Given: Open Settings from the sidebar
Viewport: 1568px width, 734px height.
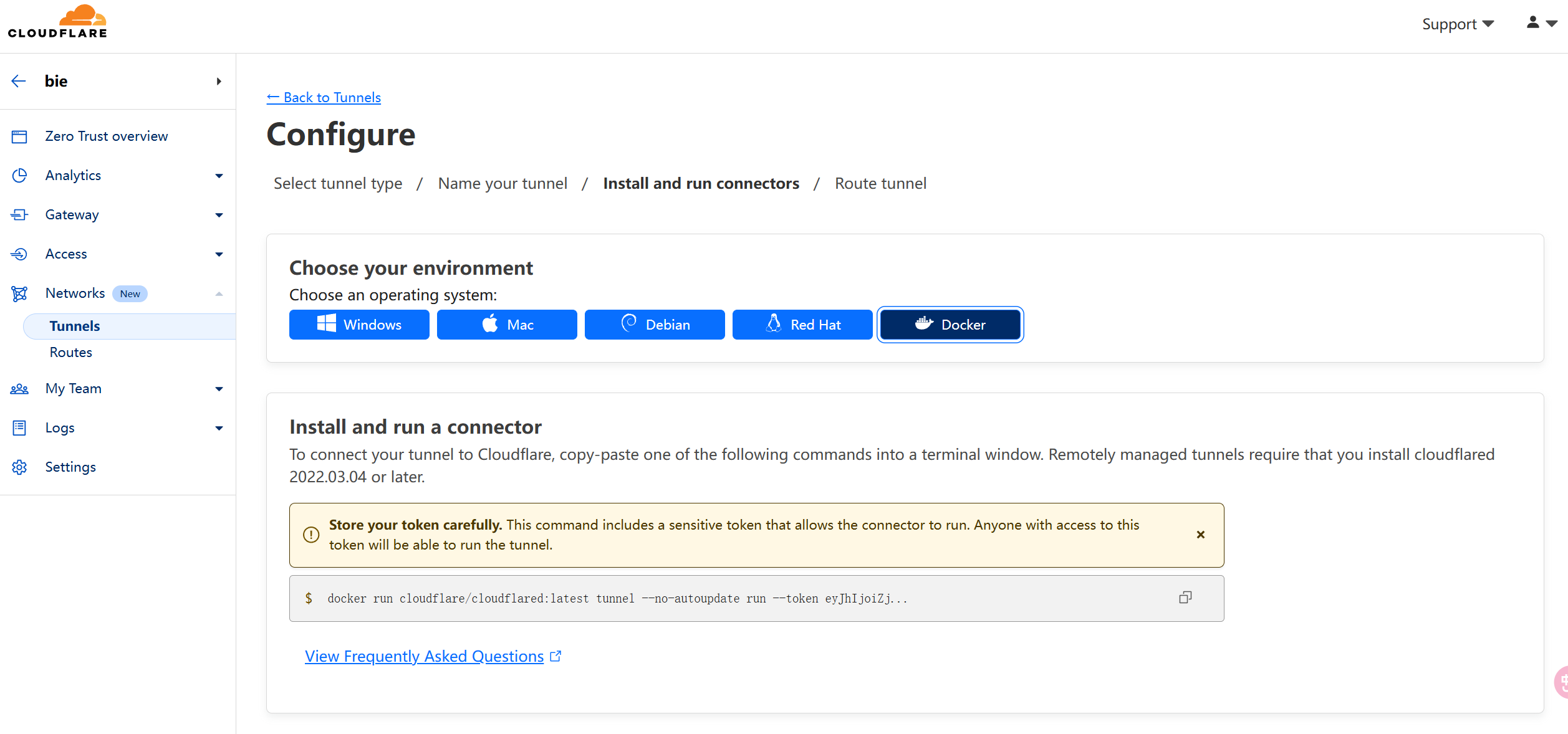Looking at the screenshot, I should (70, 467).
